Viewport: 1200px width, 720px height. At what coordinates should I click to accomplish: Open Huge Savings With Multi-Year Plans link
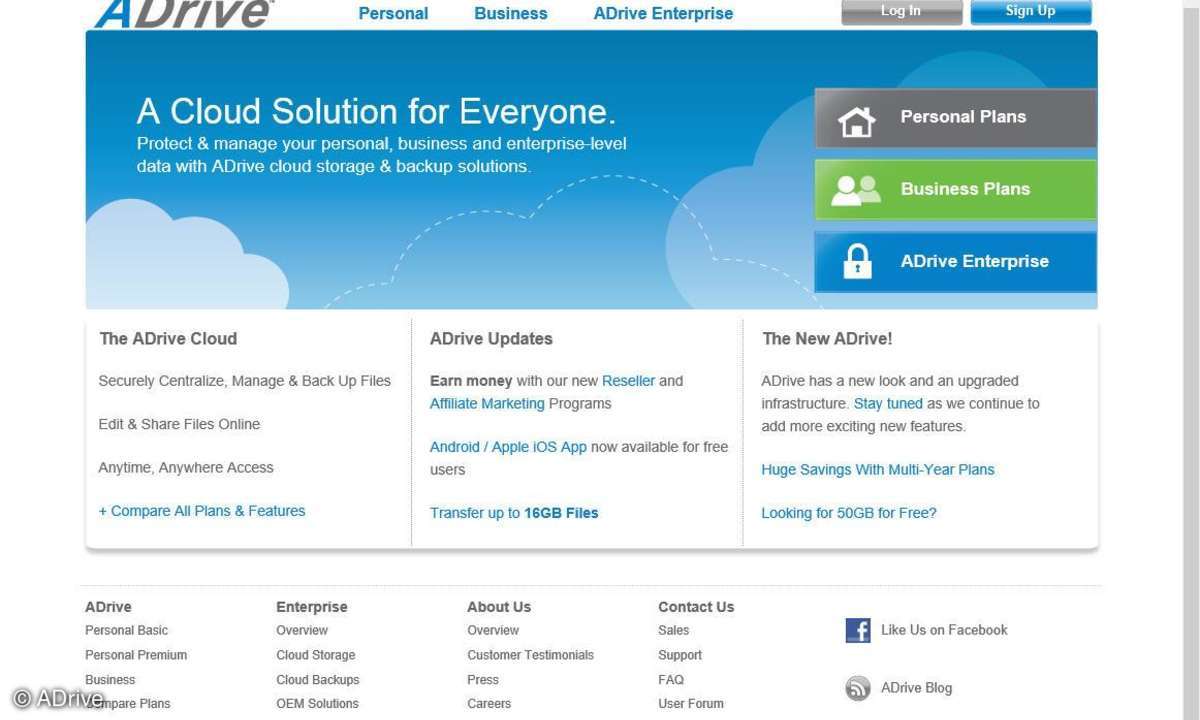click(x=878, y=470)
